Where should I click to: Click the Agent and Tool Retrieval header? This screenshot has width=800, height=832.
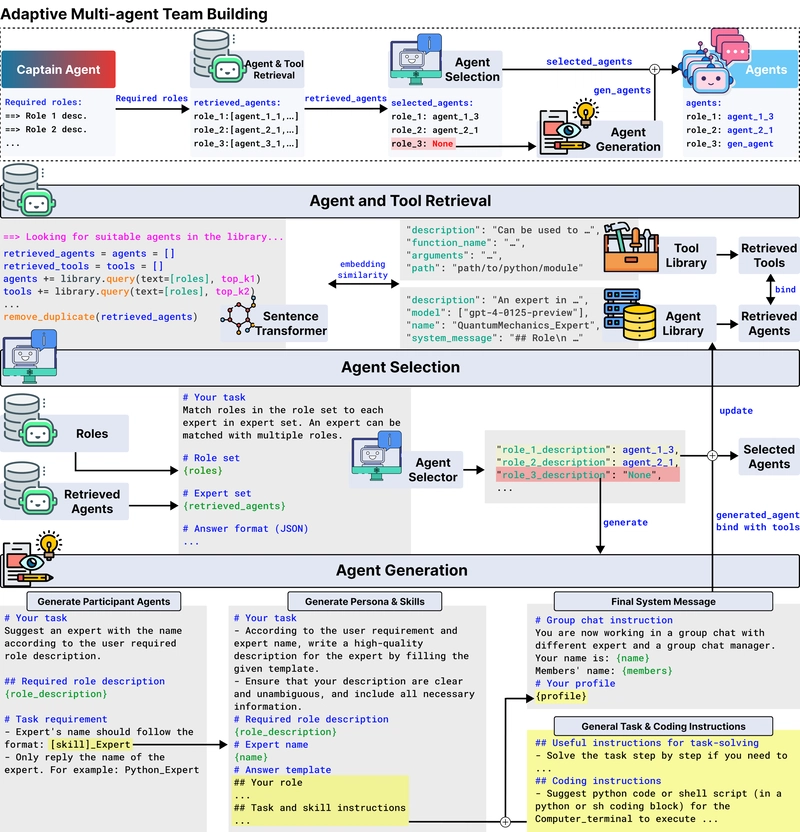pos(400,201)
